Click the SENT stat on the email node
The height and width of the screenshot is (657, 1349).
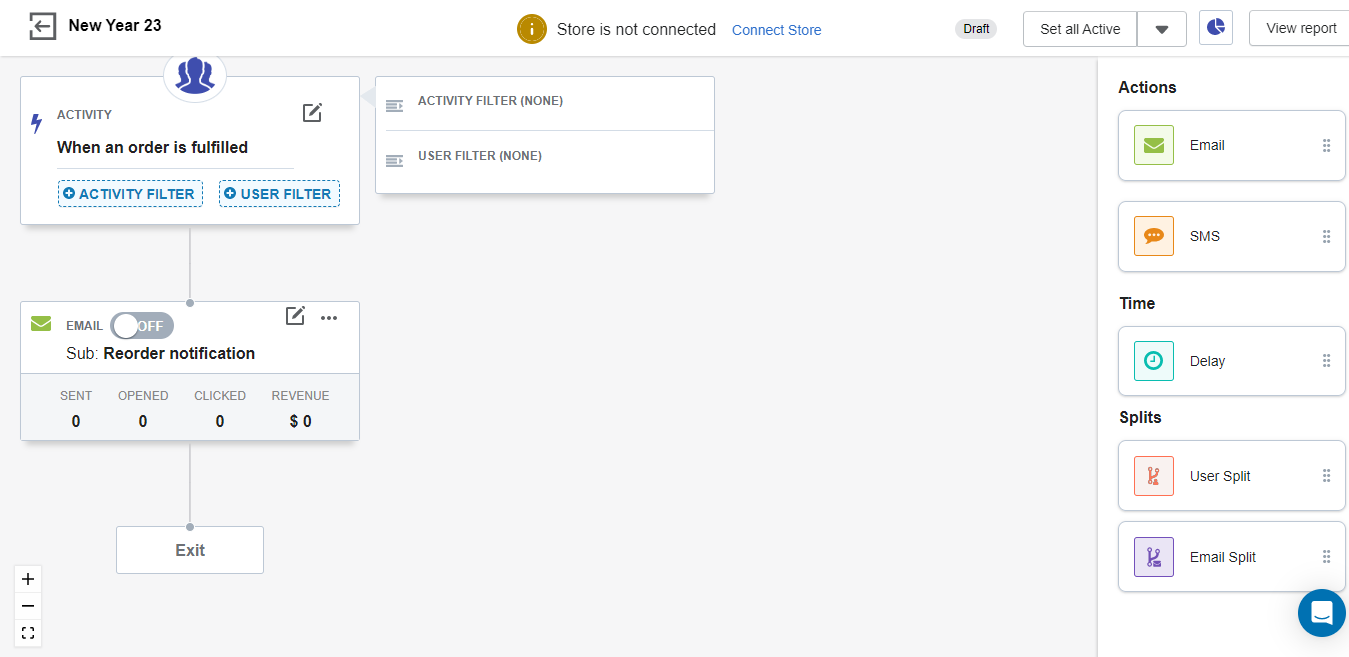pyautogui.click(x=76, y=408)
